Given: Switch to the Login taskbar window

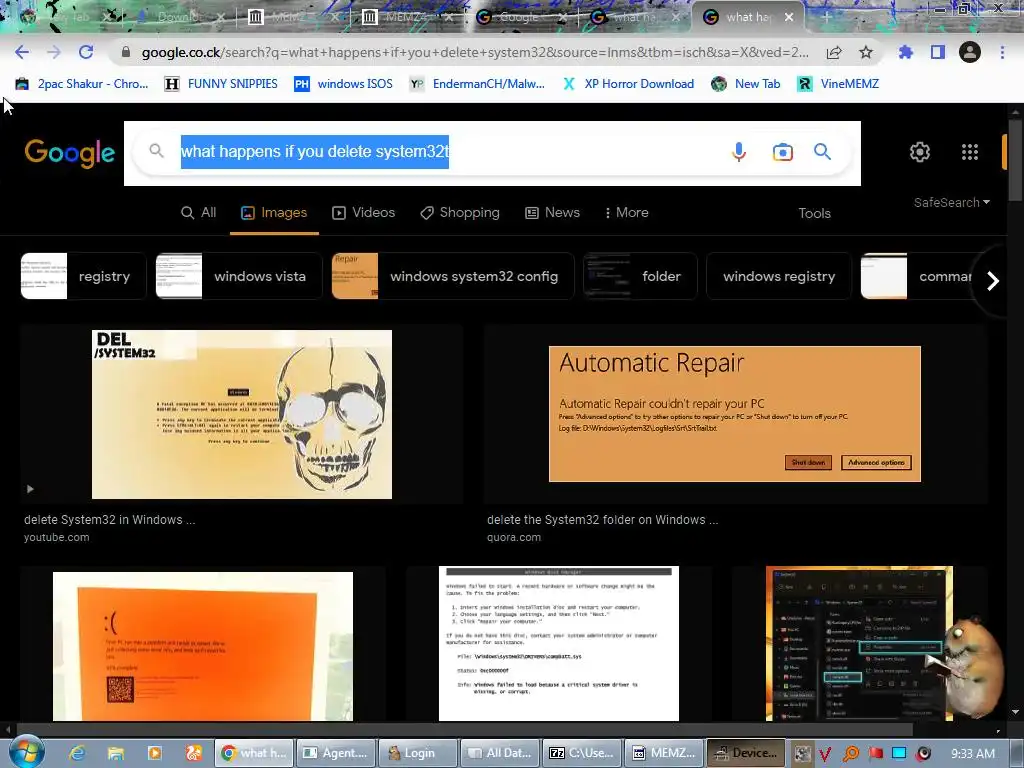Looking at the screenshot, I should tap(419, 753).
